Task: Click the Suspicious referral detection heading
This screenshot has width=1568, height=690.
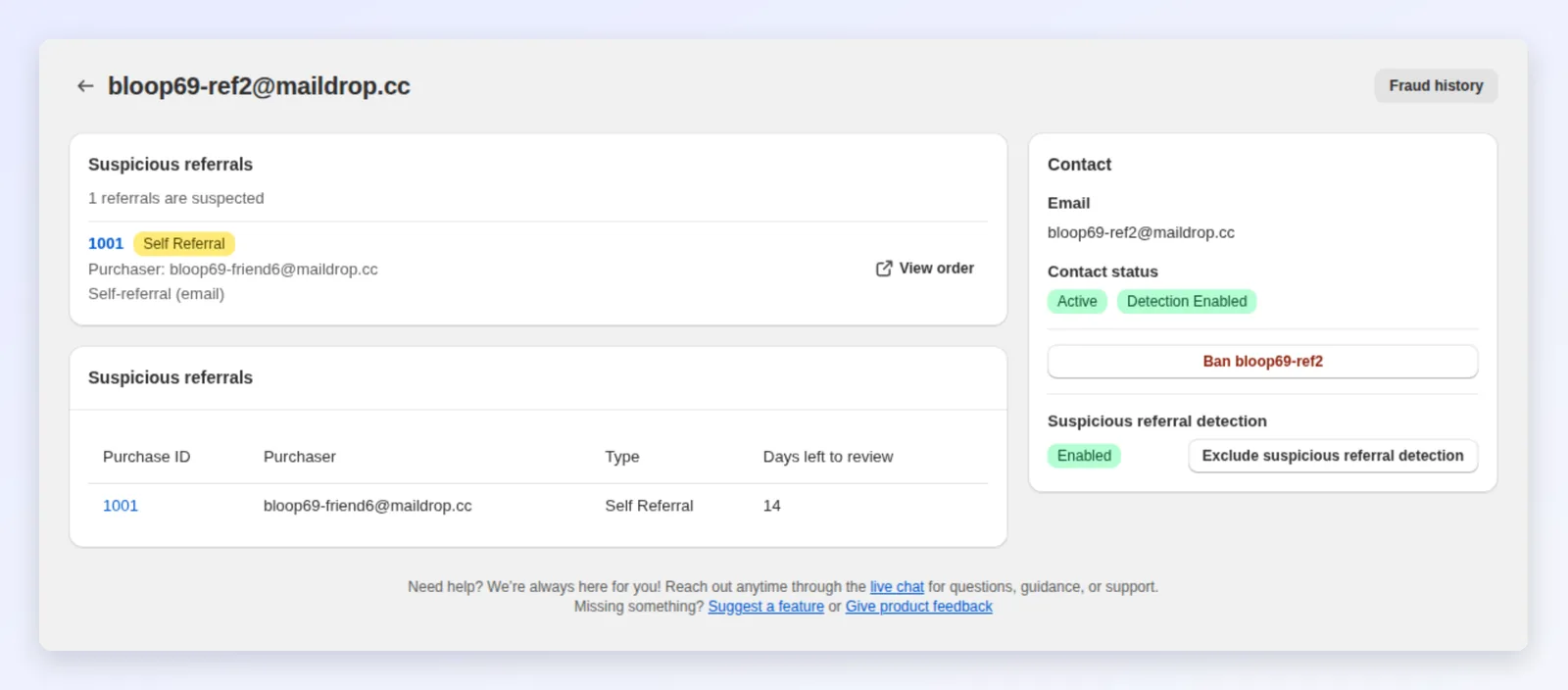Action: (1157, 421)
